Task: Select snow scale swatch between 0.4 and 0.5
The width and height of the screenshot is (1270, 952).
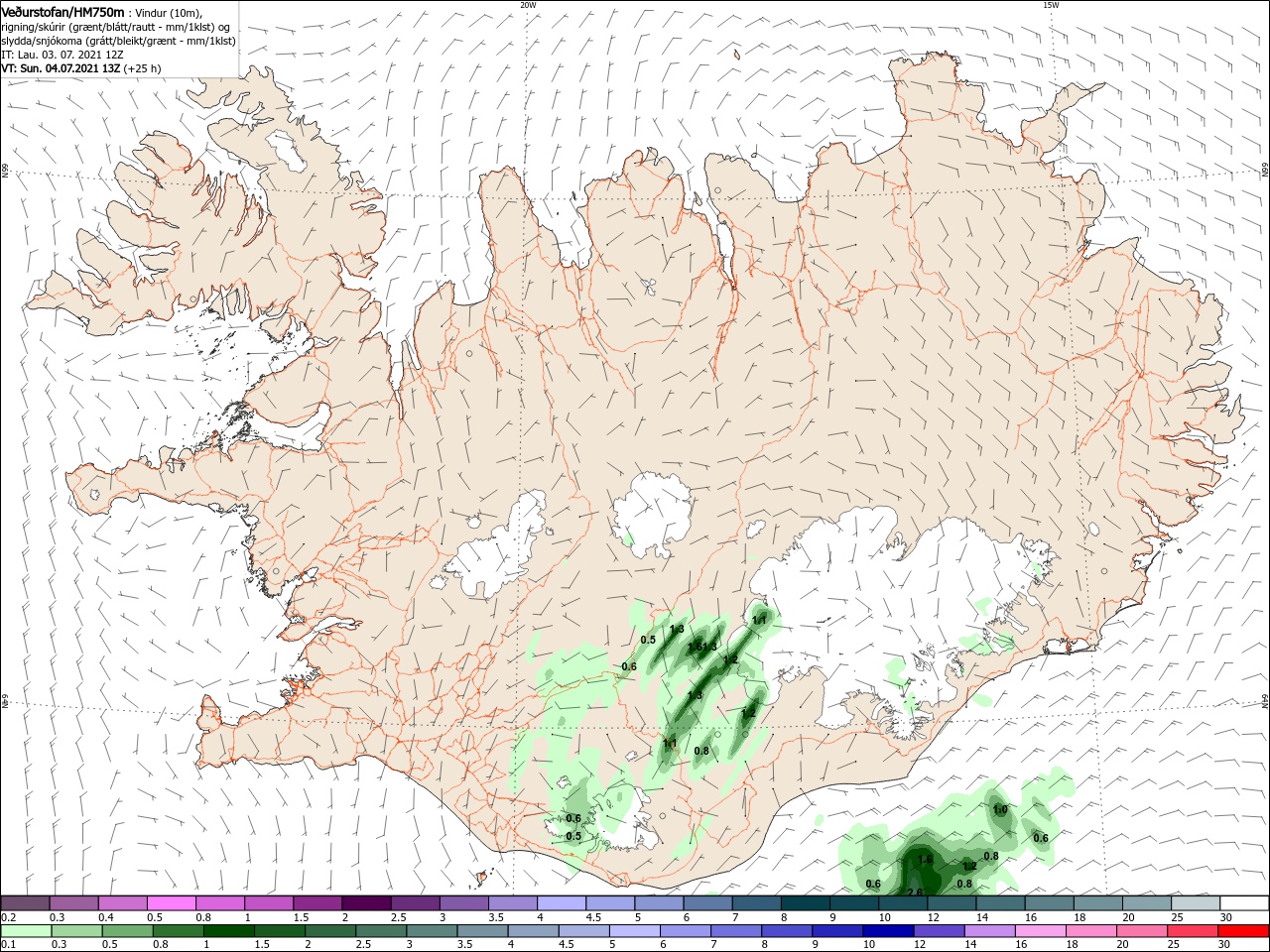Action: click(122, 903)
